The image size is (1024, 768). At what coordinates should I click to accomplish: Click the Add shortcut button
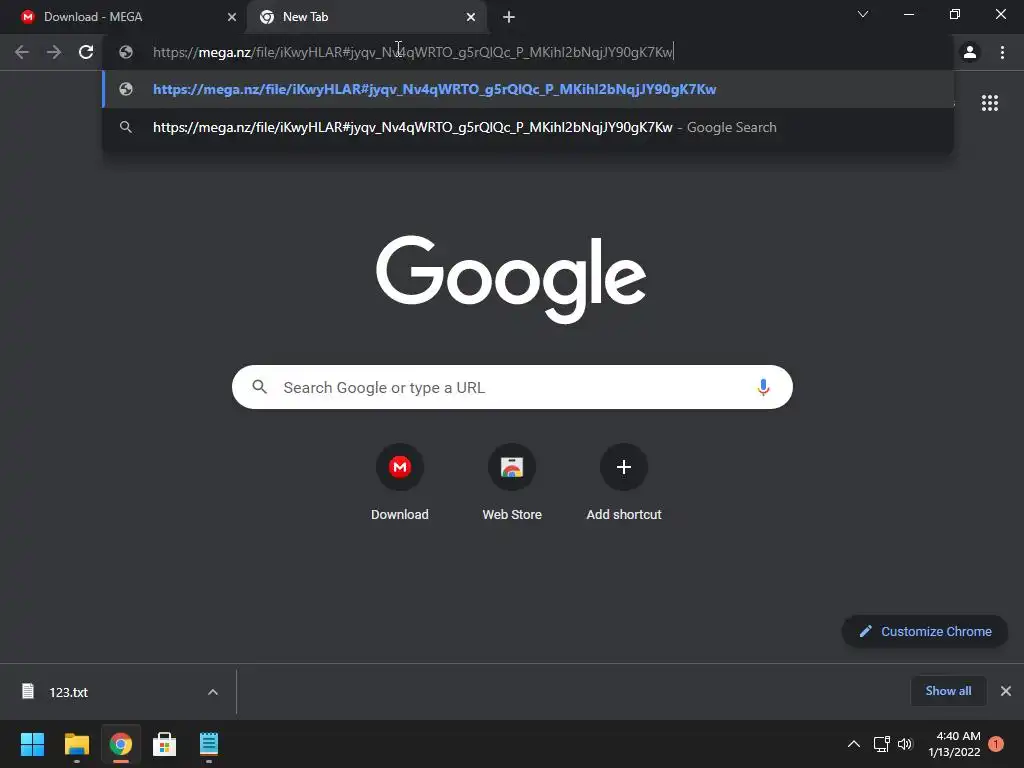[624, 482]
